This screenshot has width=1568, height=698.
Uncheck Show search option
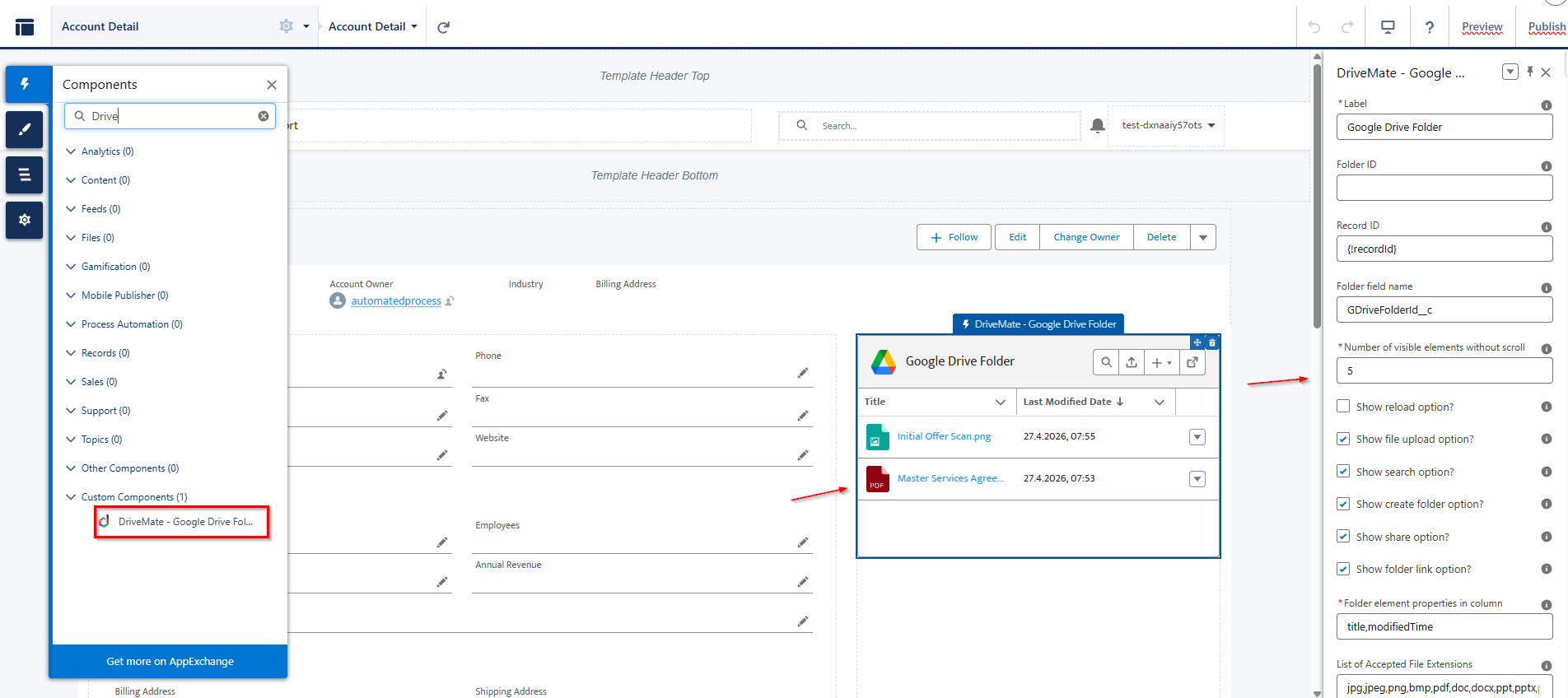(1343, 472)
